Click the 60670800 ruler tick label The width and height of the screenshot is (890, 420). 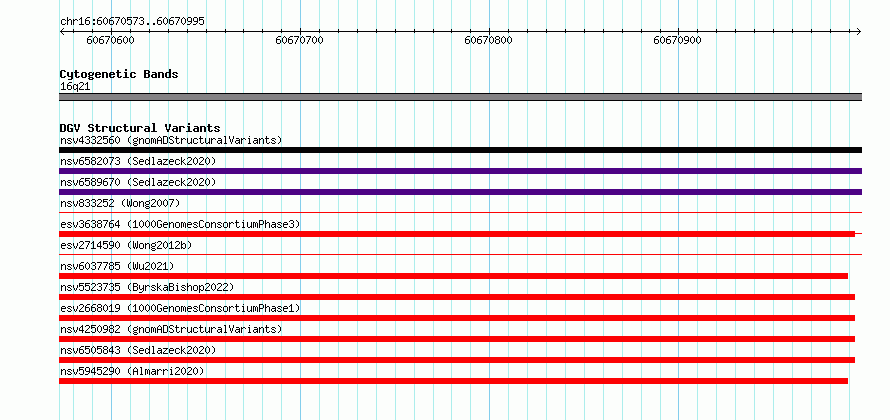coord(489,40)
